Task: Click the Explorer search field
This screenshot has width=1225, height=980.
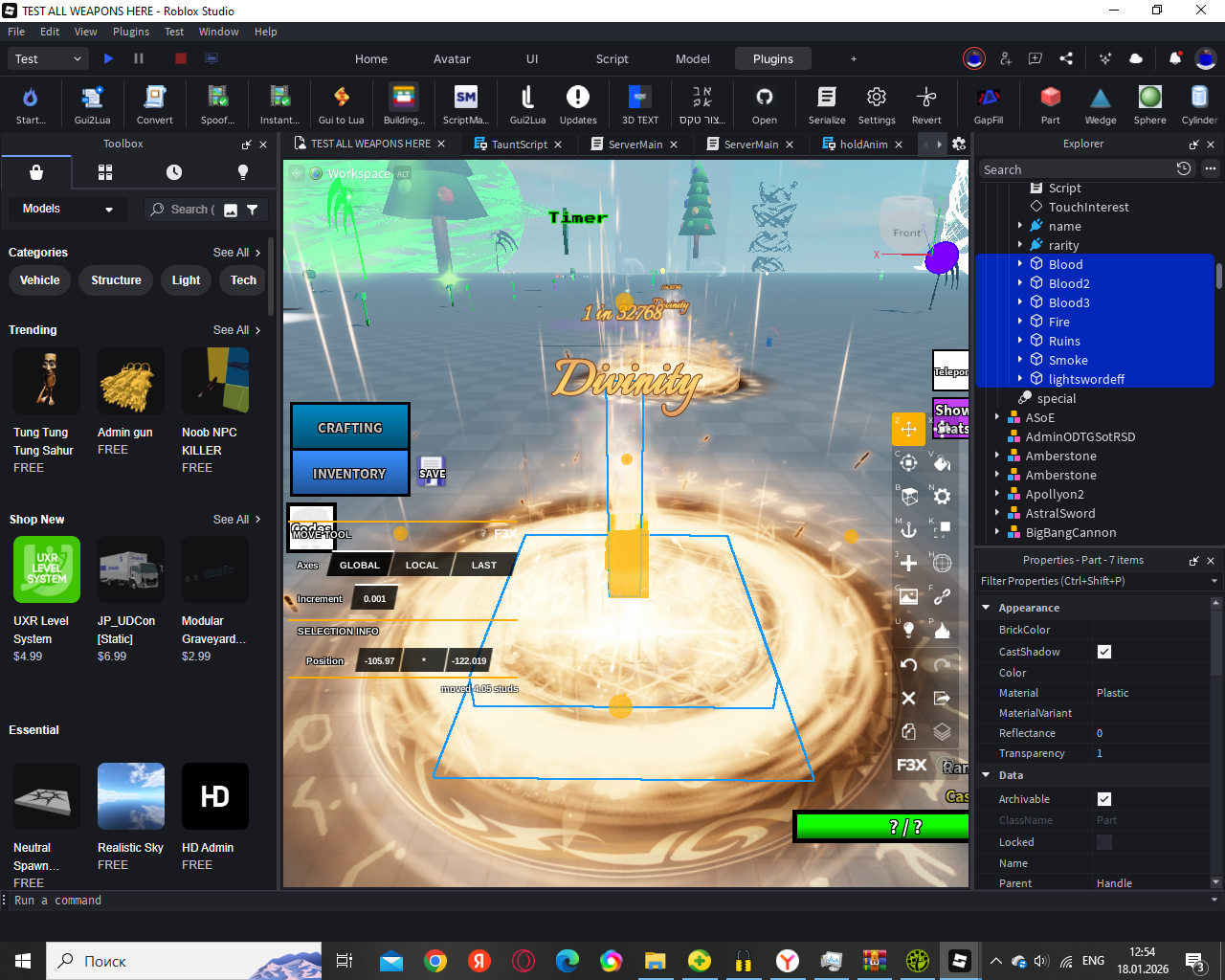Action: coord(1072,169)
